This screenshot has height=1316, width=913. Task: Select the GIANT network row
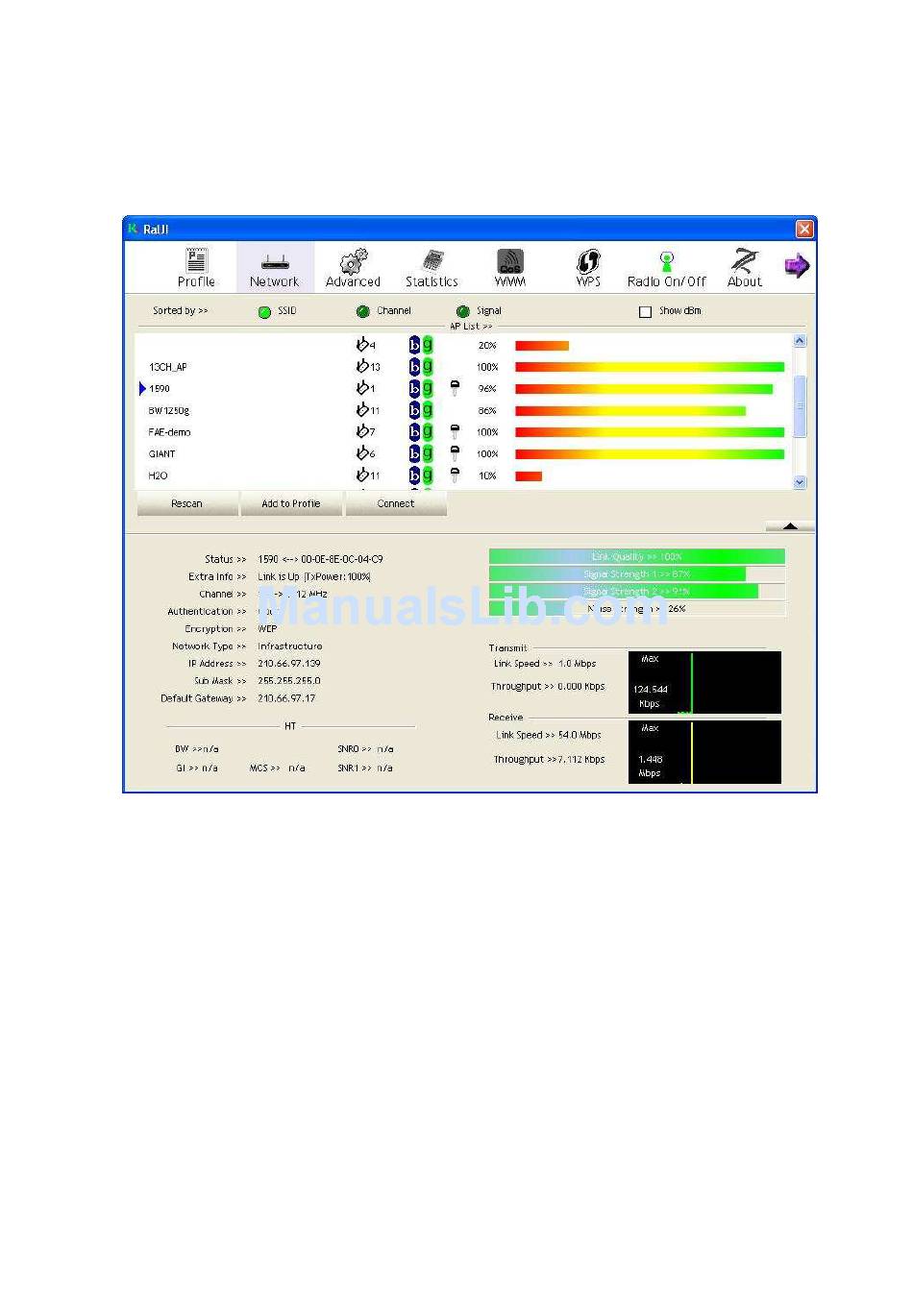tap(463, 454)
